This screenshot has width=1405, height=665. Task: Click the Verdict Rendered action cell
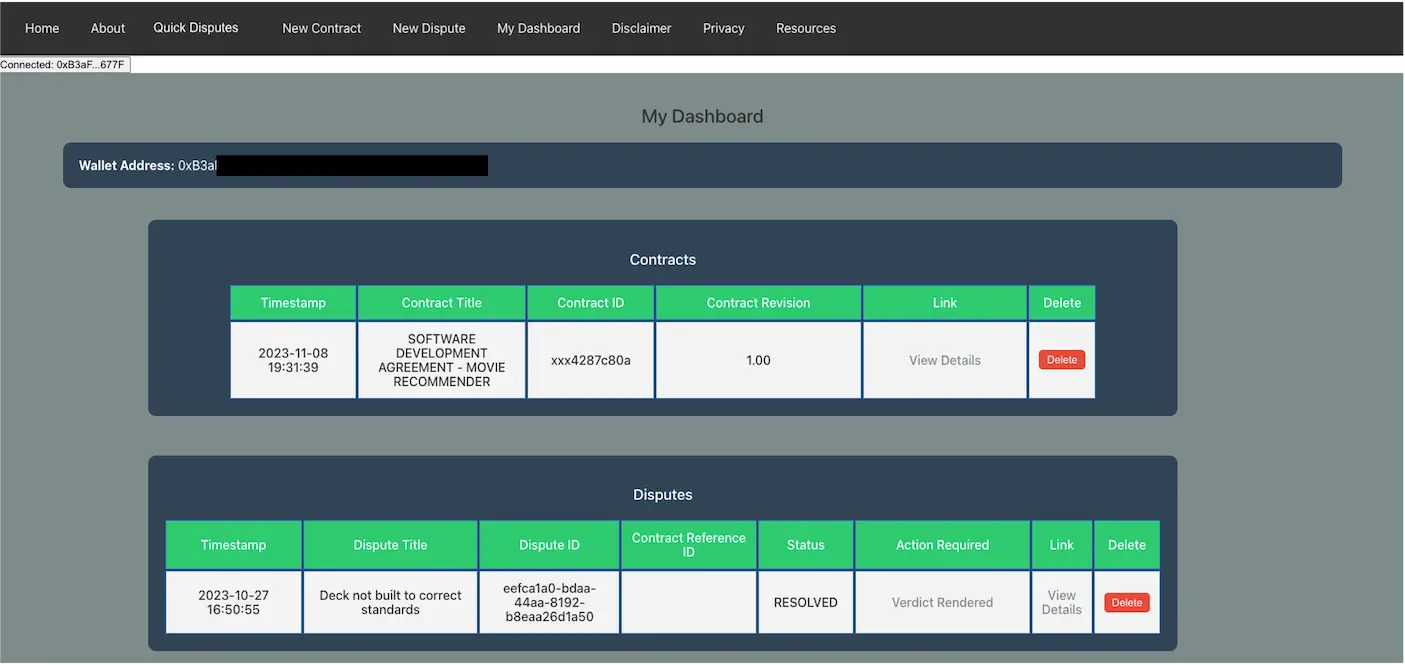point(941,602)
